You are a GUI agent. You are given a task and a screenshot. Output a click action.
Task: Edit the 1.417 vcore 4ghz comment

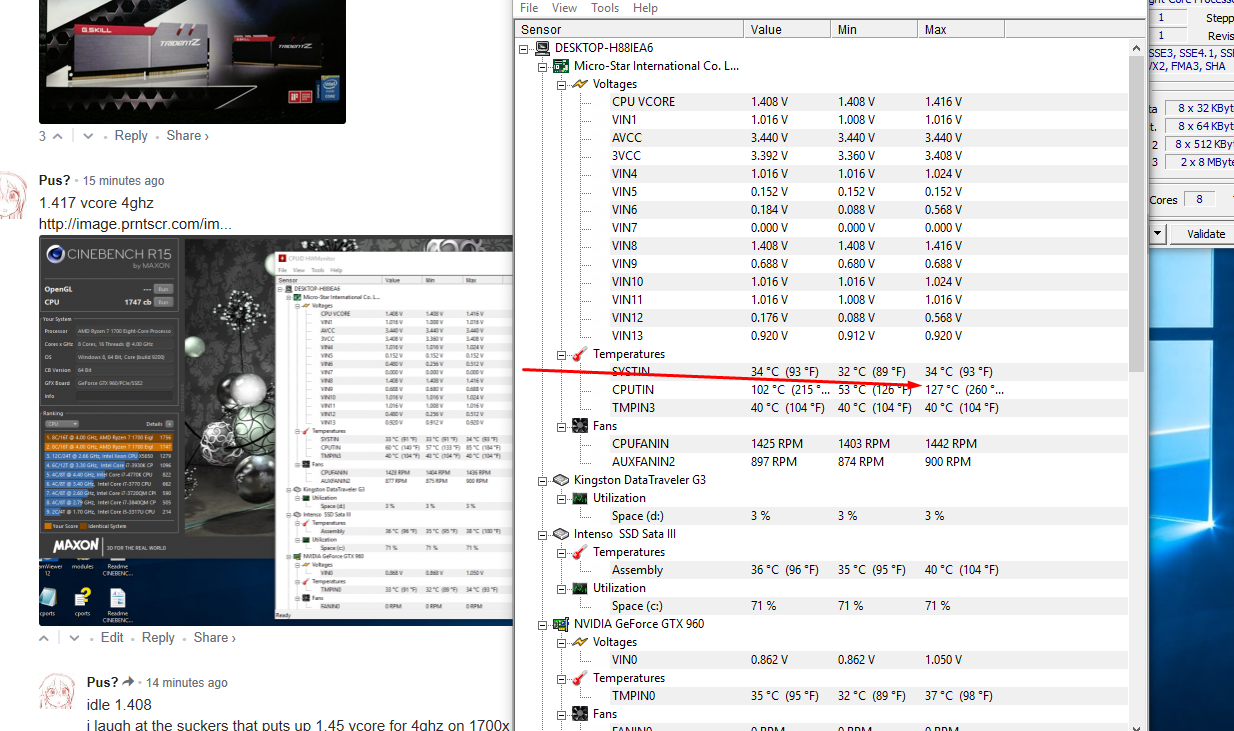112,638
